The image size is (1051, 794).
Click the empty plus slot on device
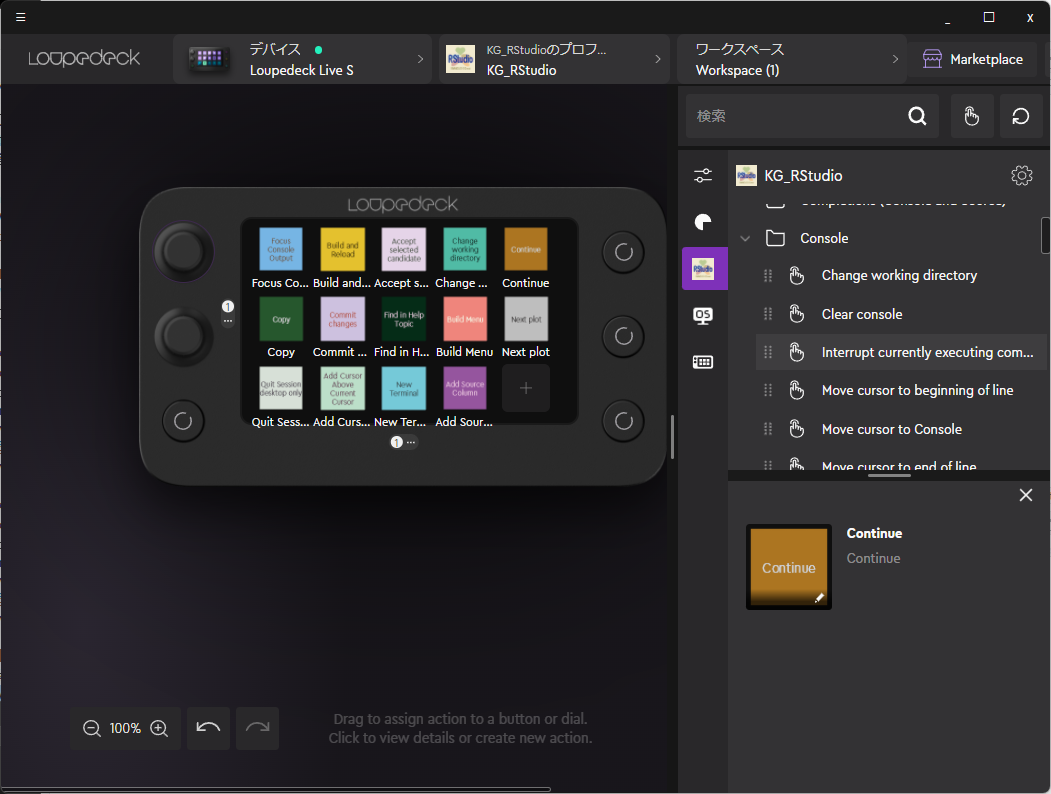click(x=526, y=389)
